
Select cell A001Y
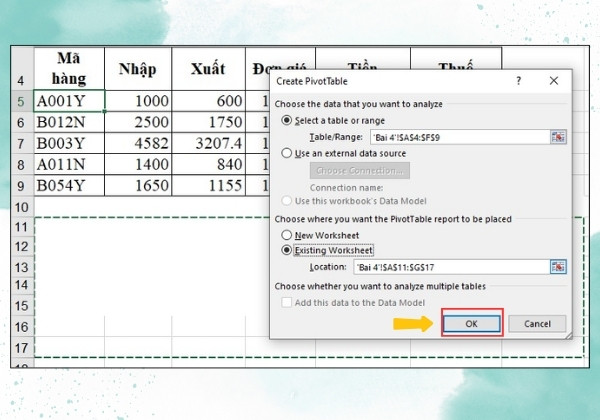coord(69,101)
